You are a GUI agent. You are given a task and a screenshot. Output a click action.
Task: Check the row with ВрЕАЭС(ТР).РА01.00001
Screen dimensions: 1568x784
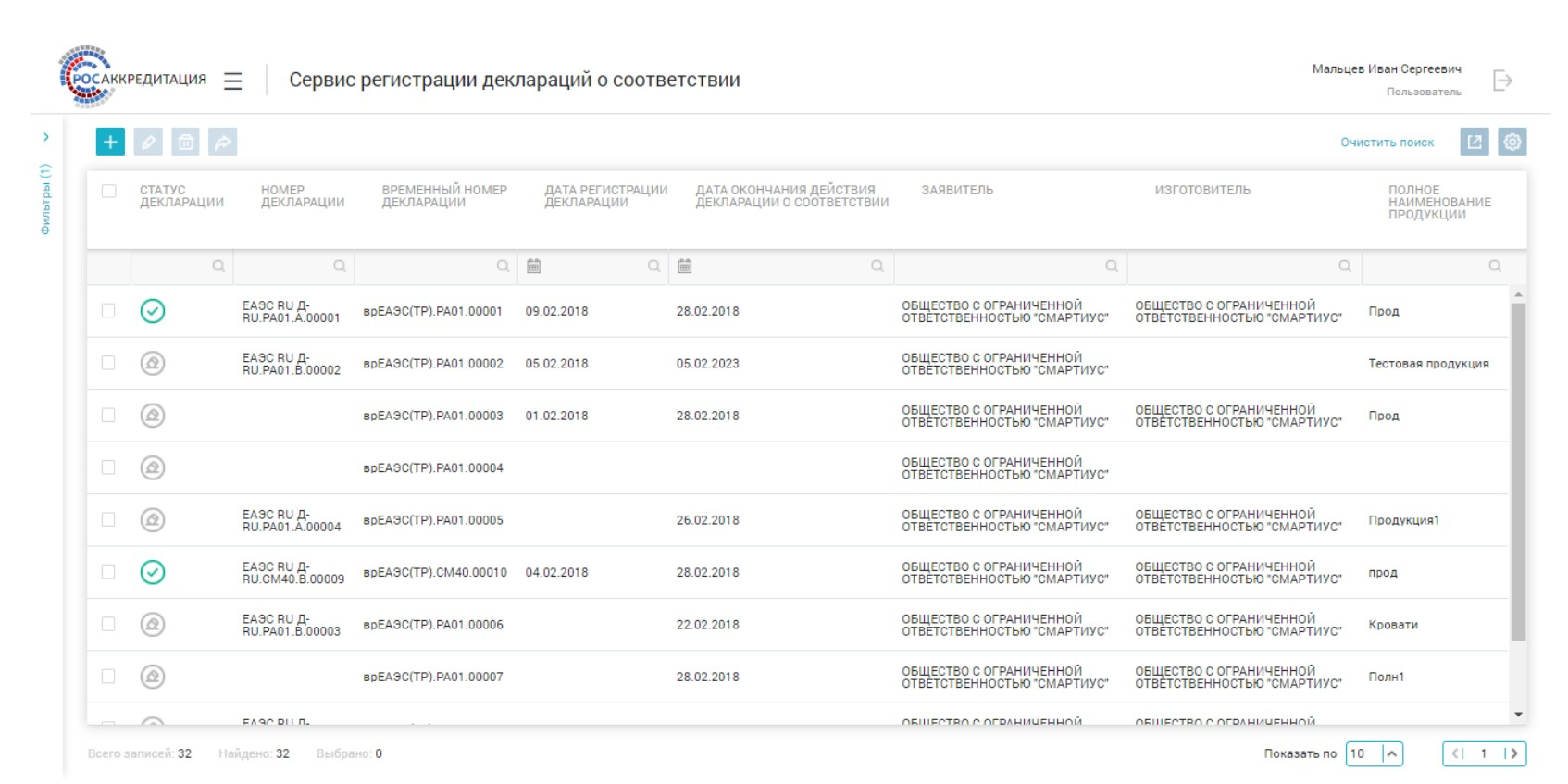point(109,311)
